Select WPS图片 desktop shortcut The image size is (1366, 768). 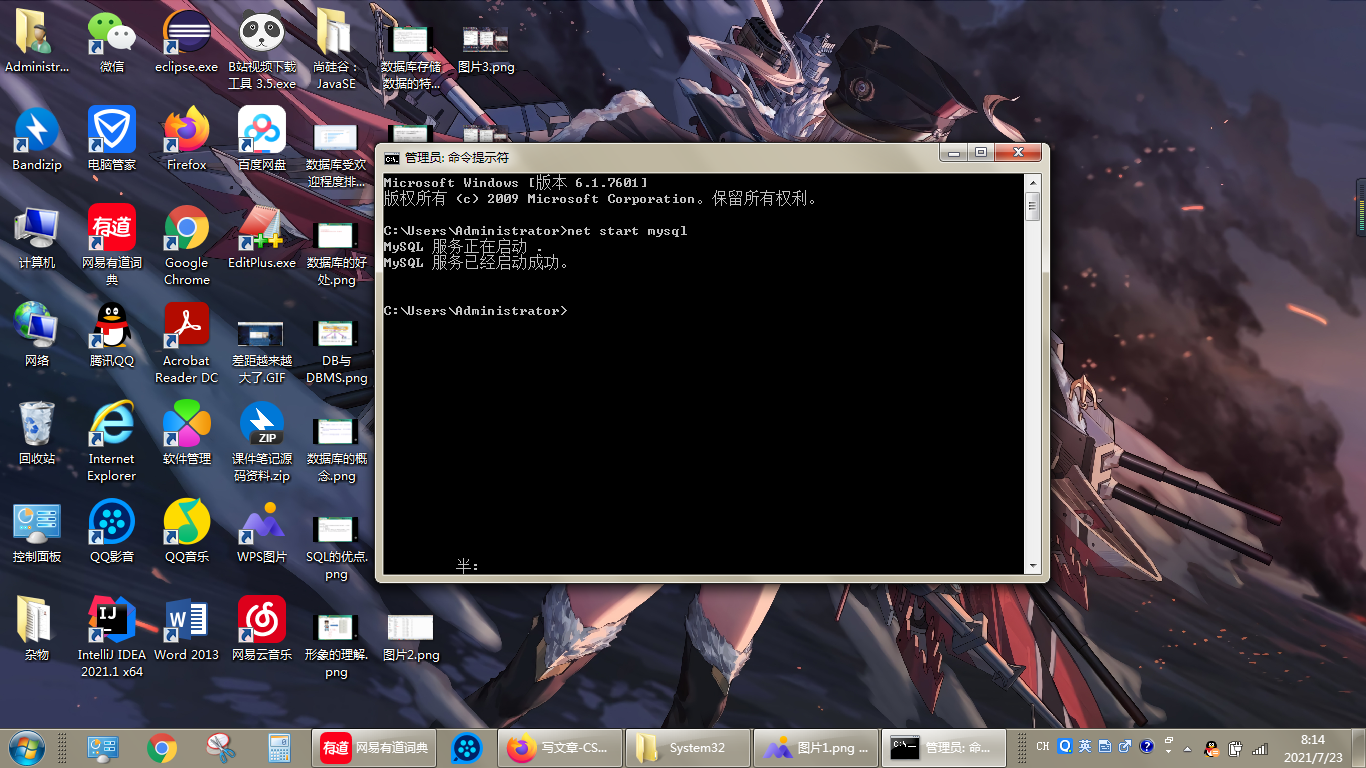pos(262,532)
